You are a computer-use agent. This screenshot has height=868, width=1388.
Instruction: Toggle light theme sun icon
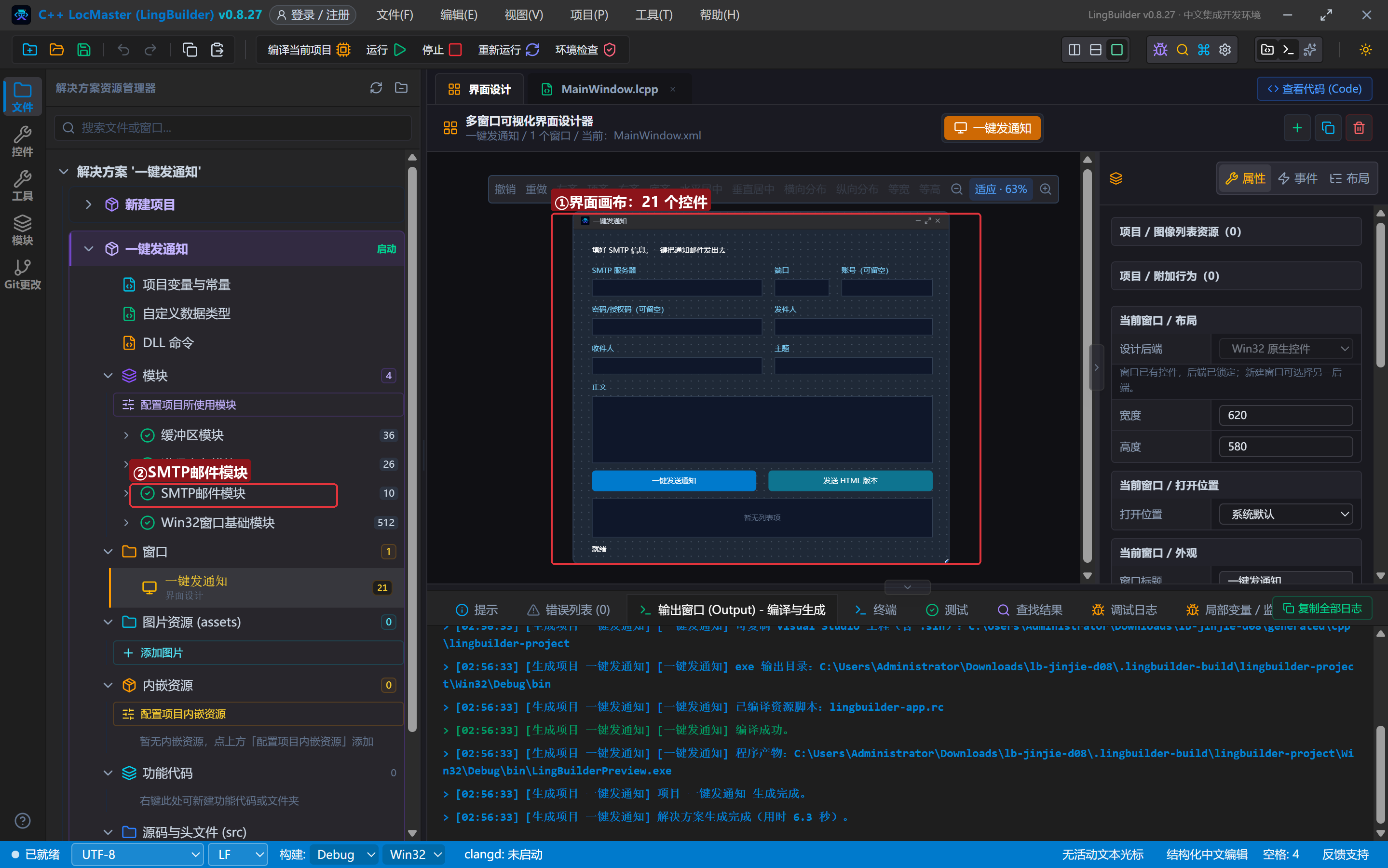pos(1366,50)
